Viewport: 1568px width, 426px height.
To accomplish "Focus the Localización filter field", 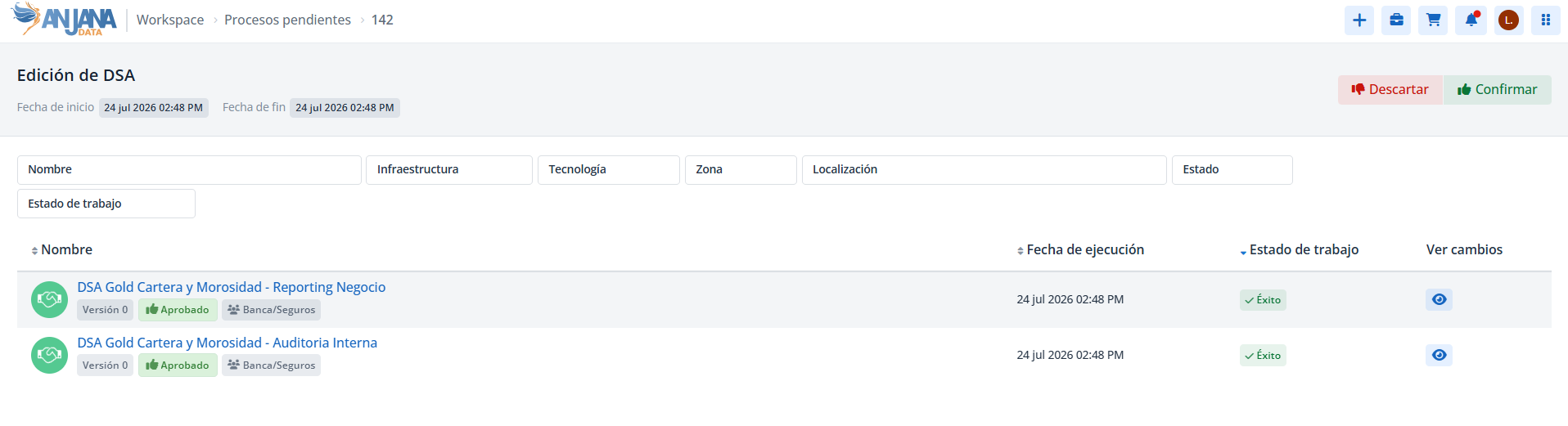I will [x=985, y=170].
